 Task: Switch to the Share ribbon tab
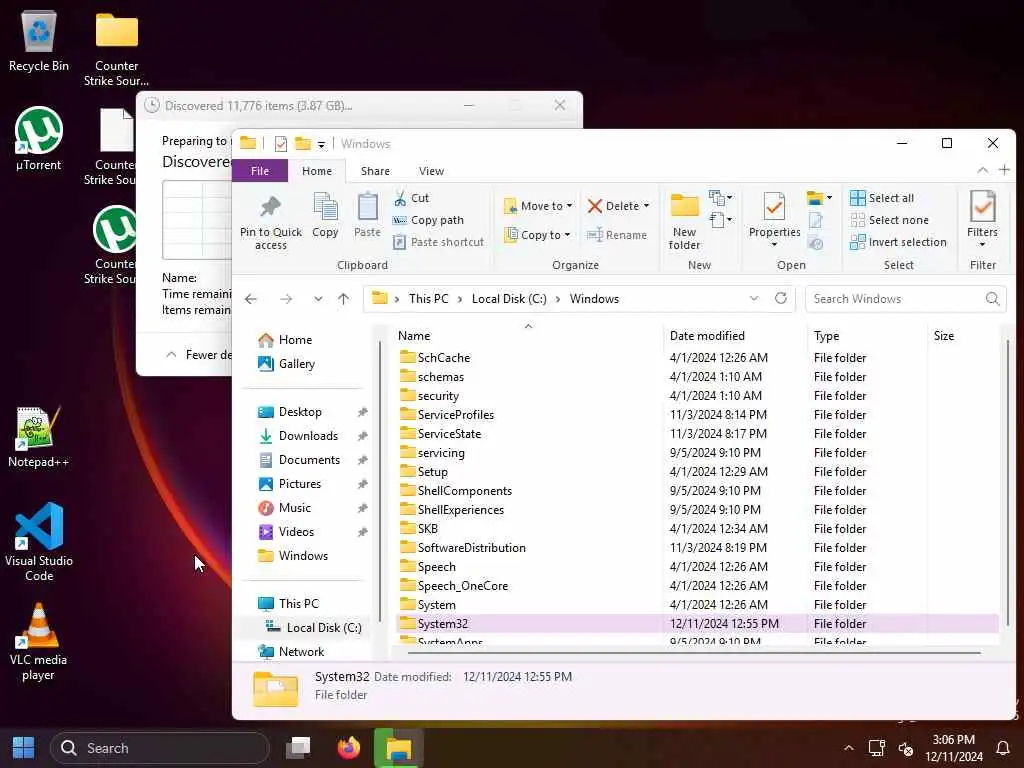(x=376, y=170)
